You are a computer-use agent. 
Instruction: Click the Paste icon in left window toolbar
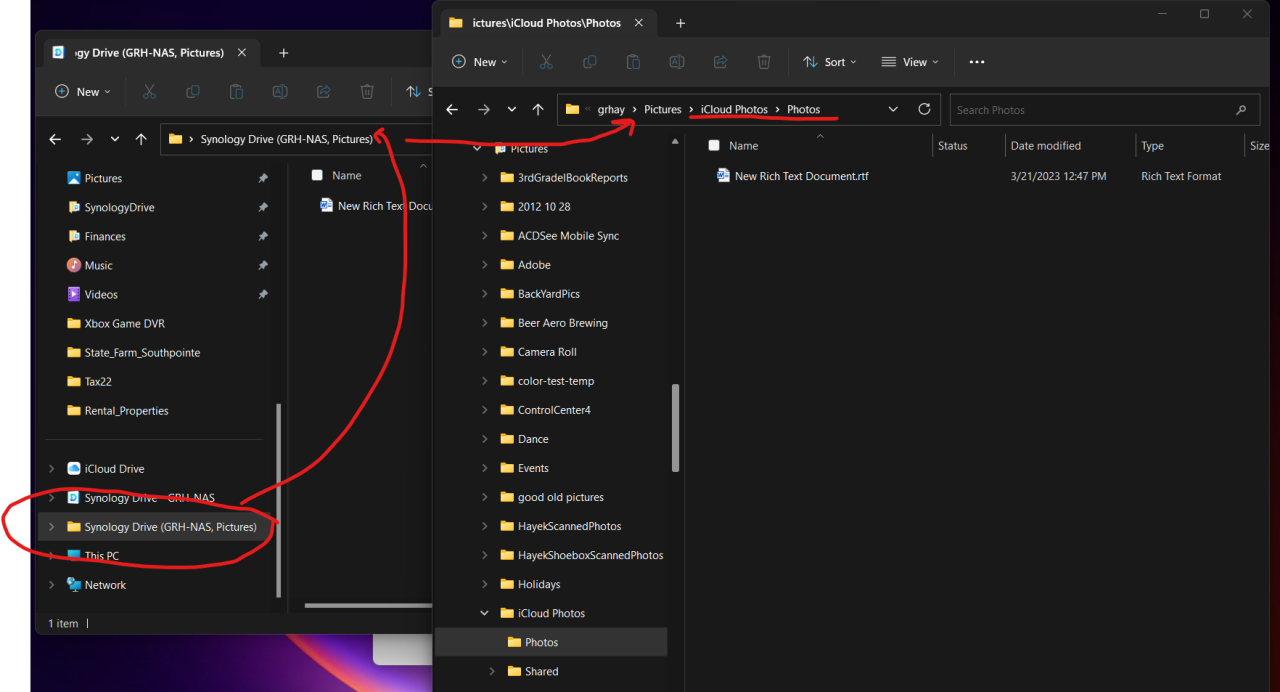click(x=236, y=92)
